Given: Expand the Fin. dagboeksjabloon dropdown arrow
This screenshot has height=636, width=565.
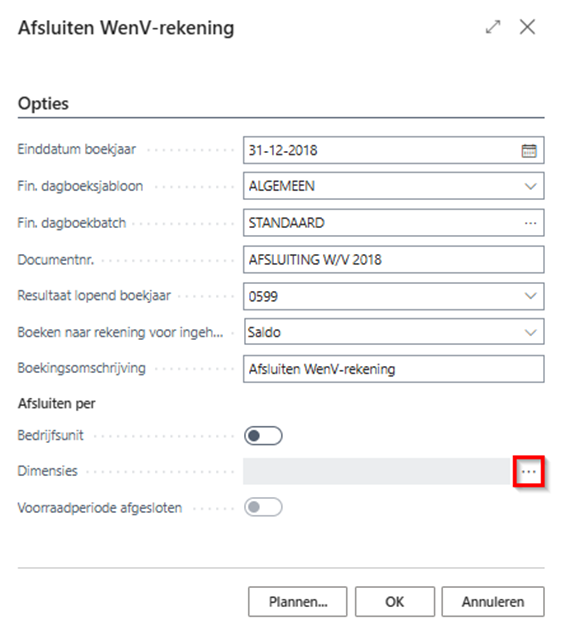Looking at the screenshot, I should pos(530,187).
